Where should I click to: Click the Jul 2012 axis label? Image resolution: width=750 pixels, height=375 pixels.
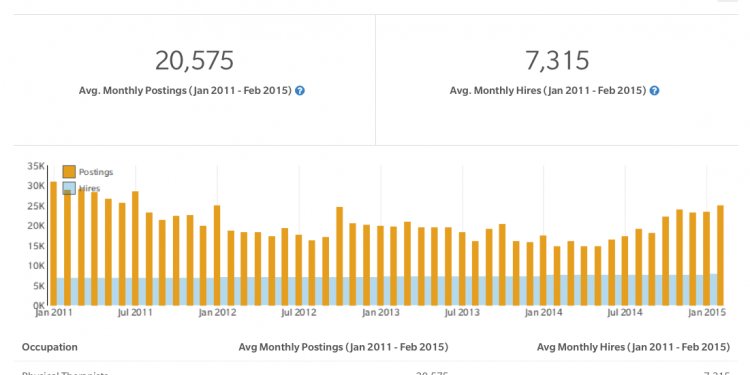(298, 312)
